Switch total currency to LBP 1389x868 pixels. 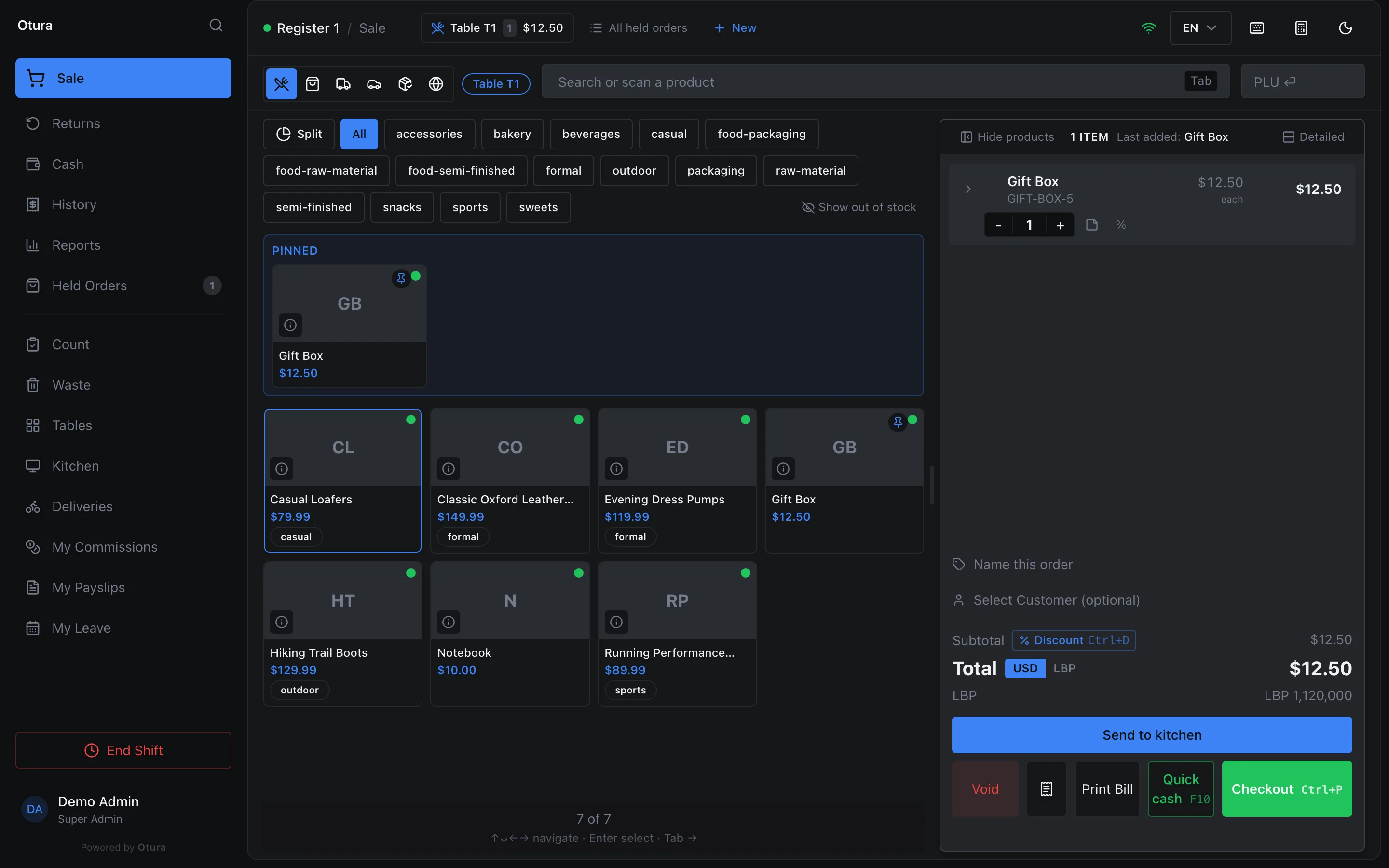1064,668
